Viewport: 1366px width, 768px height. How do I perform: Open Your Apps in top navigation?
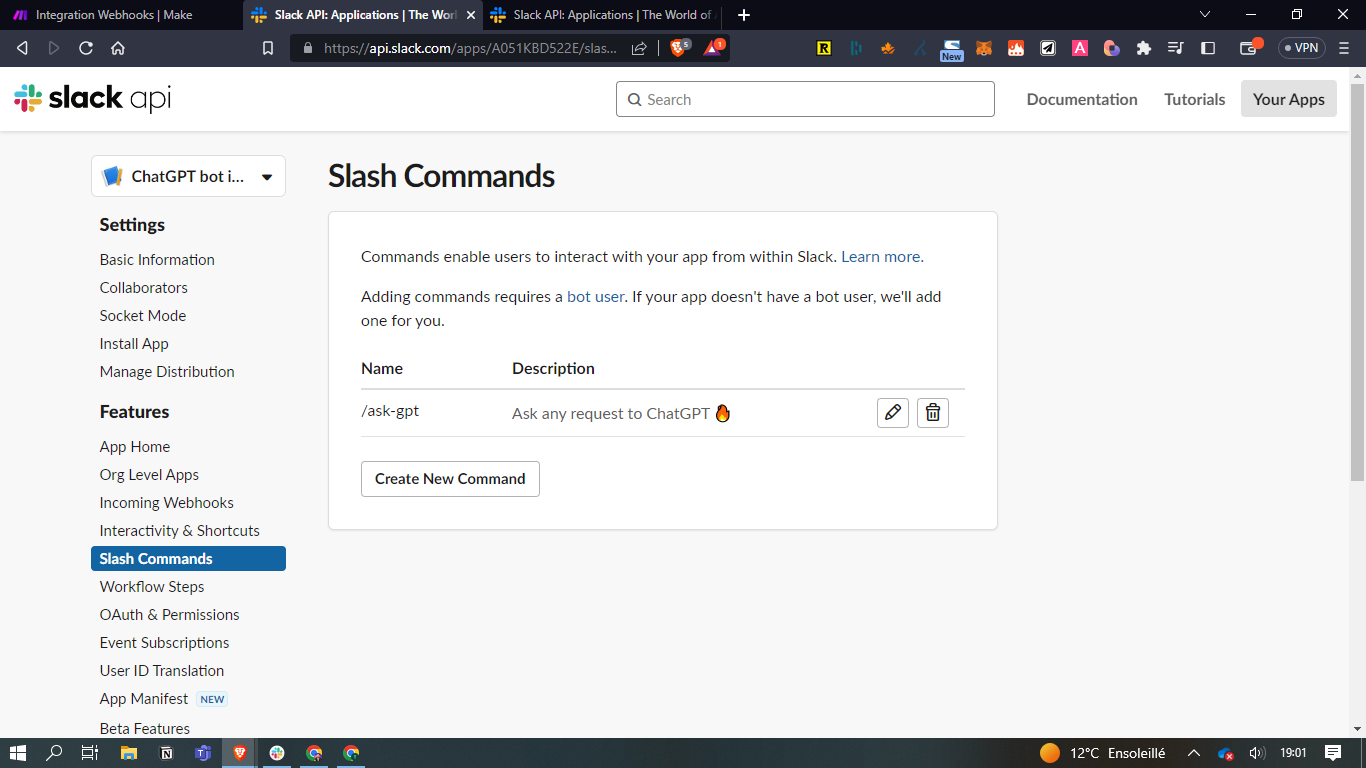pos(1288,99)
